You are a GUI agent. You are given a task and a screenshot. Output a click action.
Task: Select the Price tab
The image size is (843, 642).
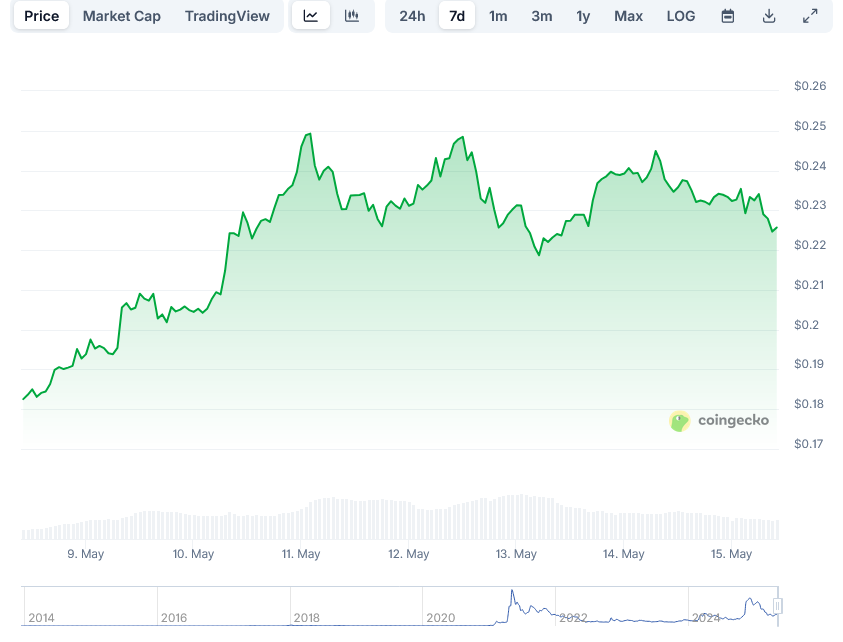coord(40,15)
